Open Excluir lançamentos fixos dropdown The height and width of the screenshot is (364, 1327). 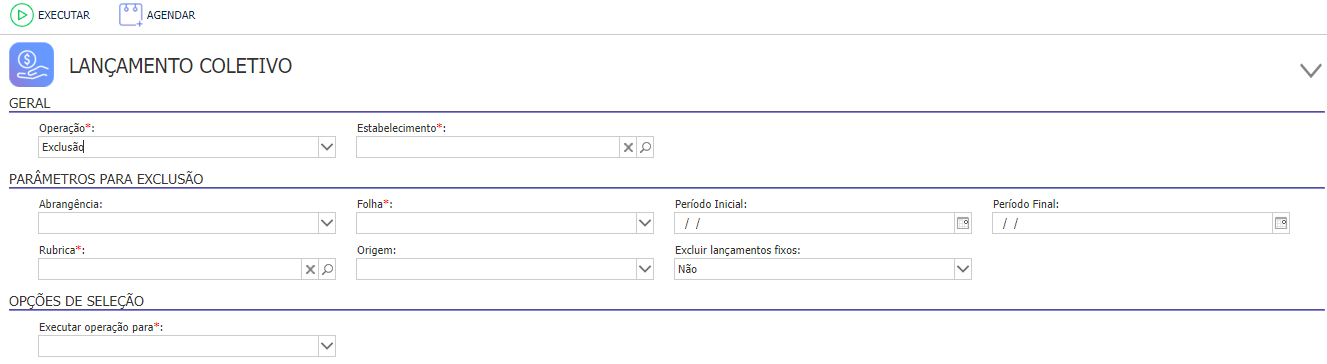[x=963, y=269]
